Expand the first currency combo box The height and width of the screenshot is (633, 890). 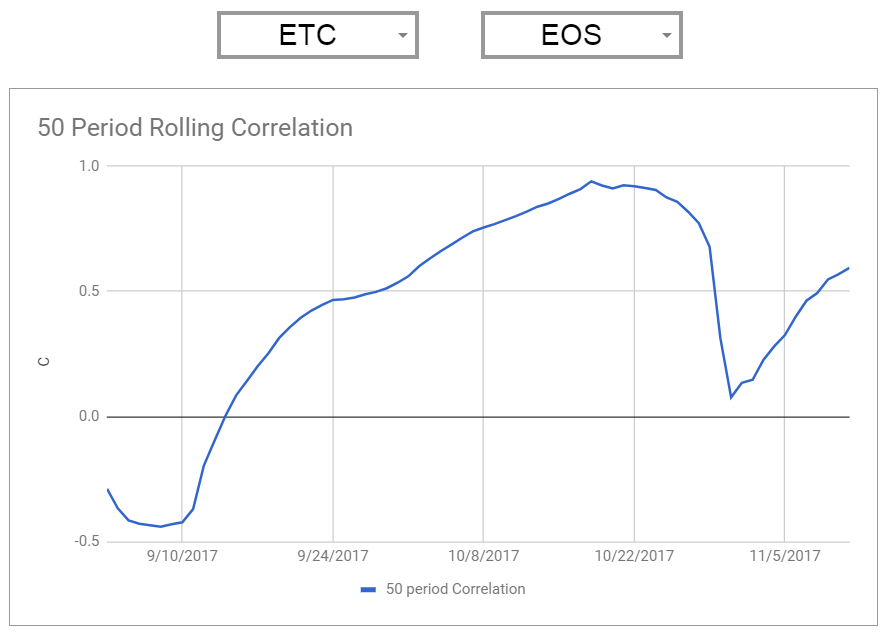(x=317, y=35)
